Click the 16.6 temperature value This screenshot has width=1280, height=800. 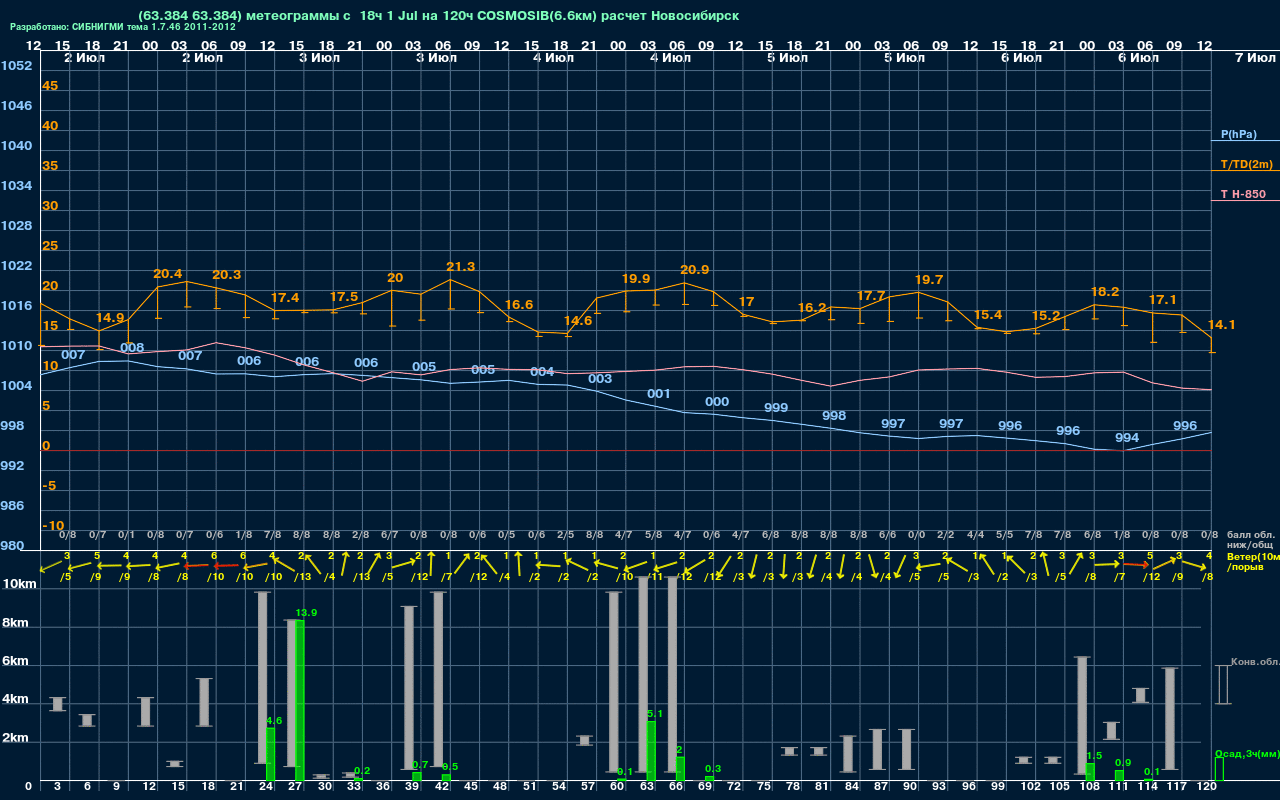[x=518, y=305]
